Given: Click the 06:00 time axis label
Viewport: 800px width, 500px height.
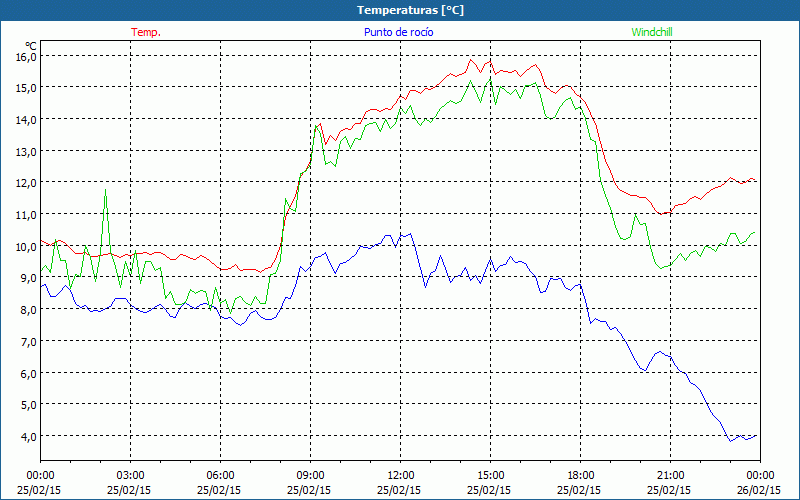Looking at the screenshot, I should pyautogui.click(x=220, y=476).
